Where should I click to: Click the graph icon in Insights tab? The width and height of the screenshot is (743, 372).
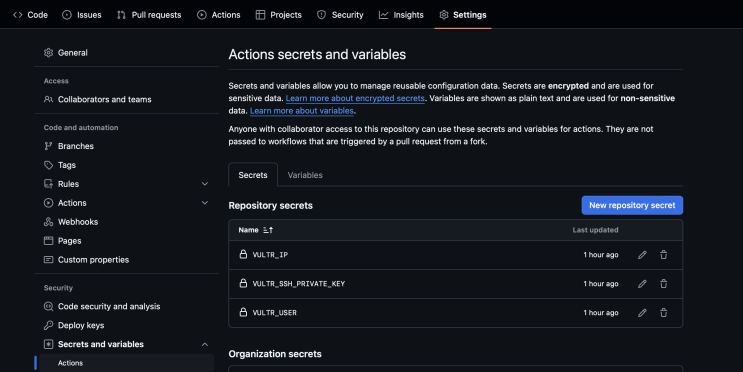(383, 15)
